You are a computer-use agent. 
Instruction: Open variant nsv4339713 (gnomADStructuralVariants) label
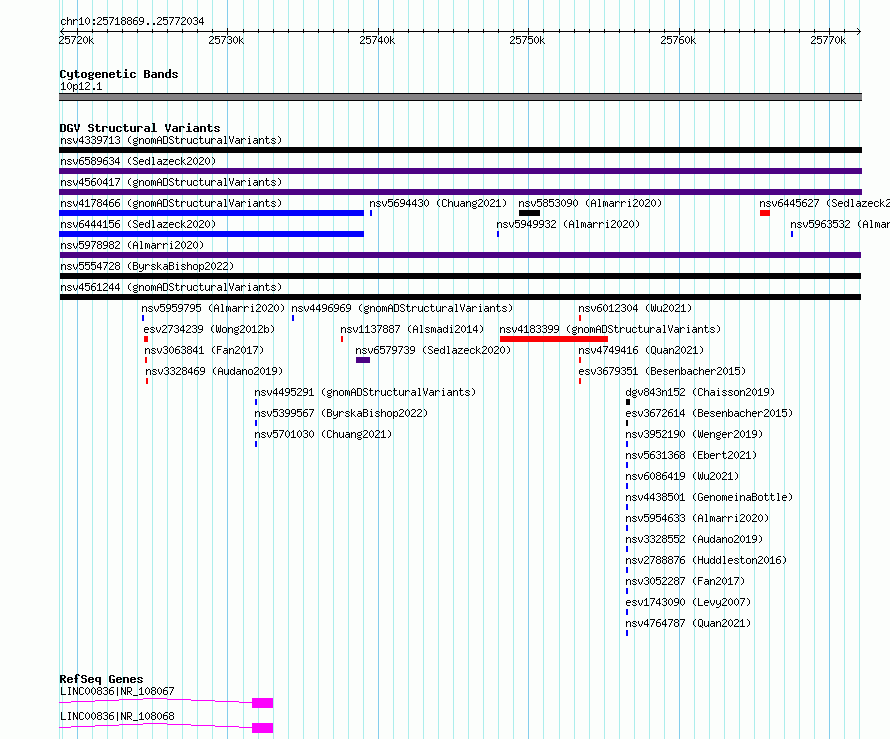pyautogui.click(x=171, y=140)
